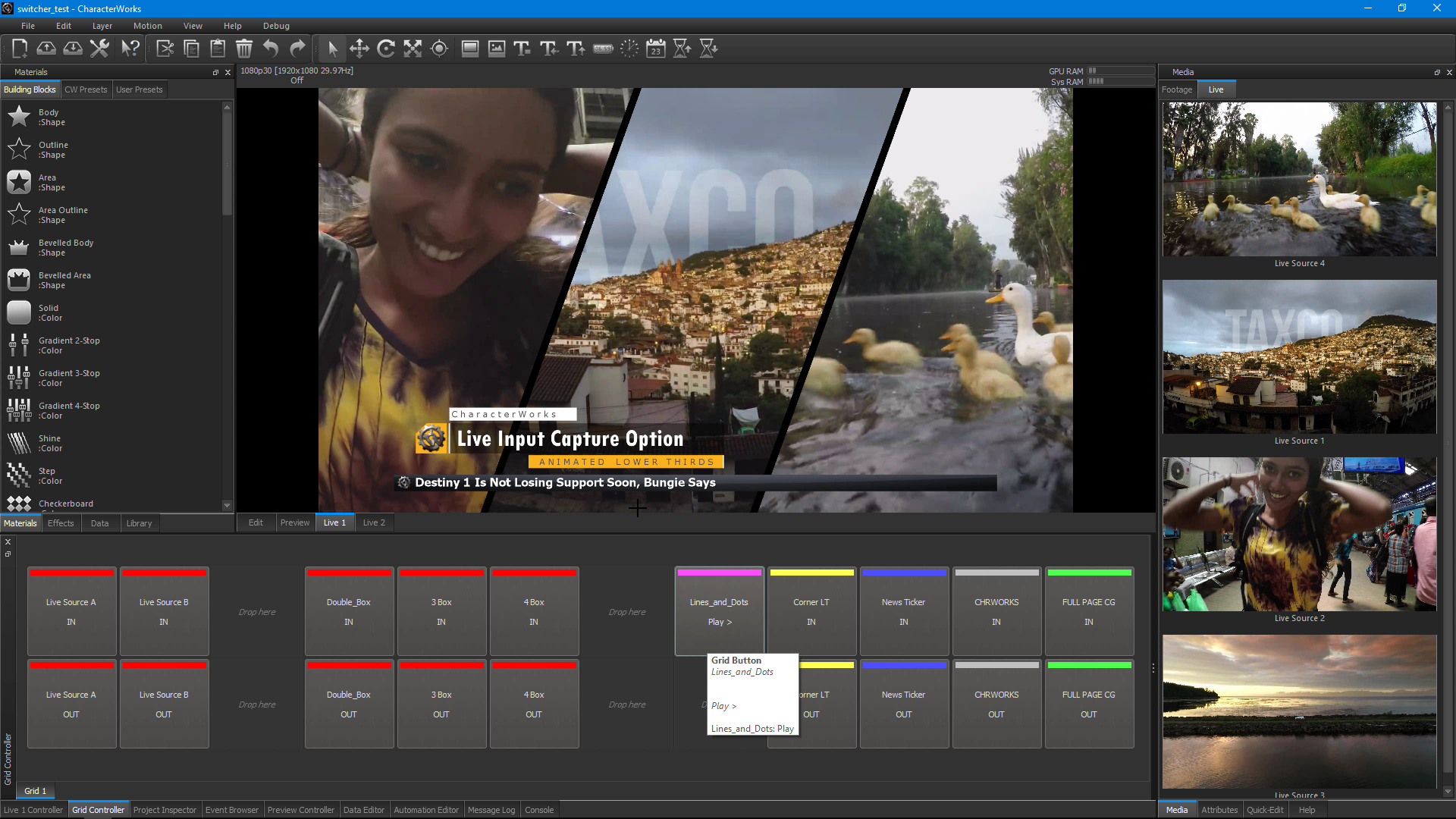This screenshot has height=819, width=1456.
Task: Select the Rotate tool icon
Action: (386, 49)
